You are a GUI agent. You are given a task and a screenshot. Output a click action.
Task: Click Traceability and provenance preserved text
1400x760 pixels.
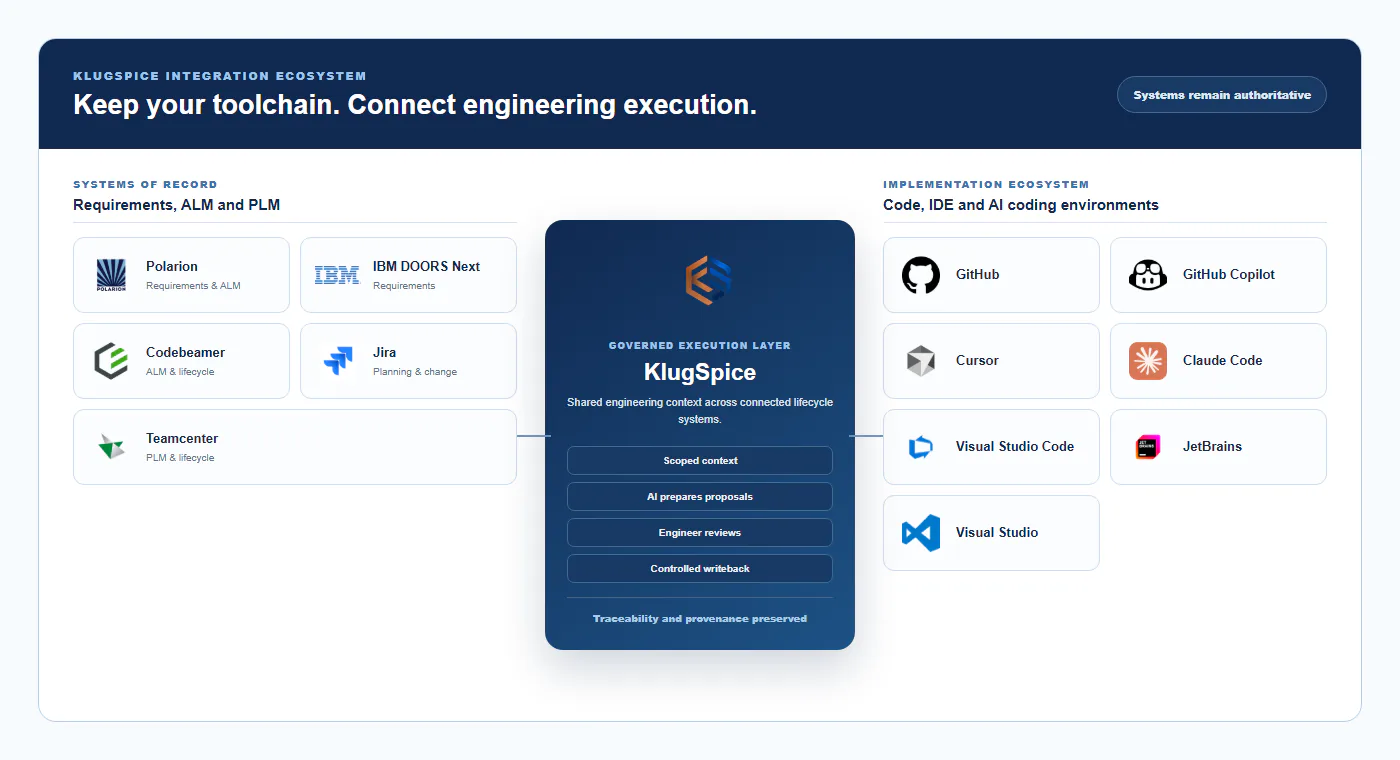700,619
